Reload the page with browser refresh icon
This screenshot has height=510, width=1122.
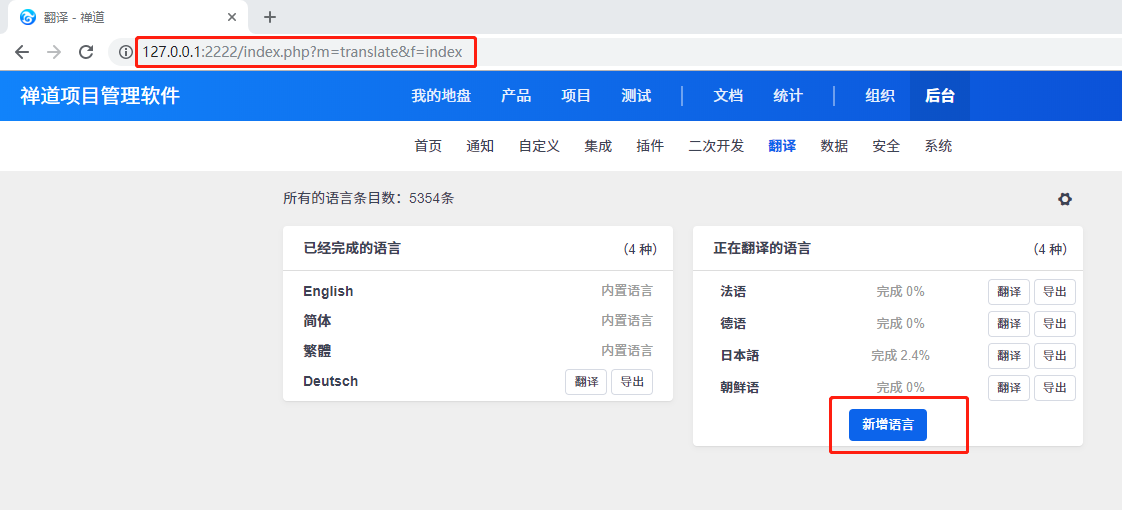86,52
